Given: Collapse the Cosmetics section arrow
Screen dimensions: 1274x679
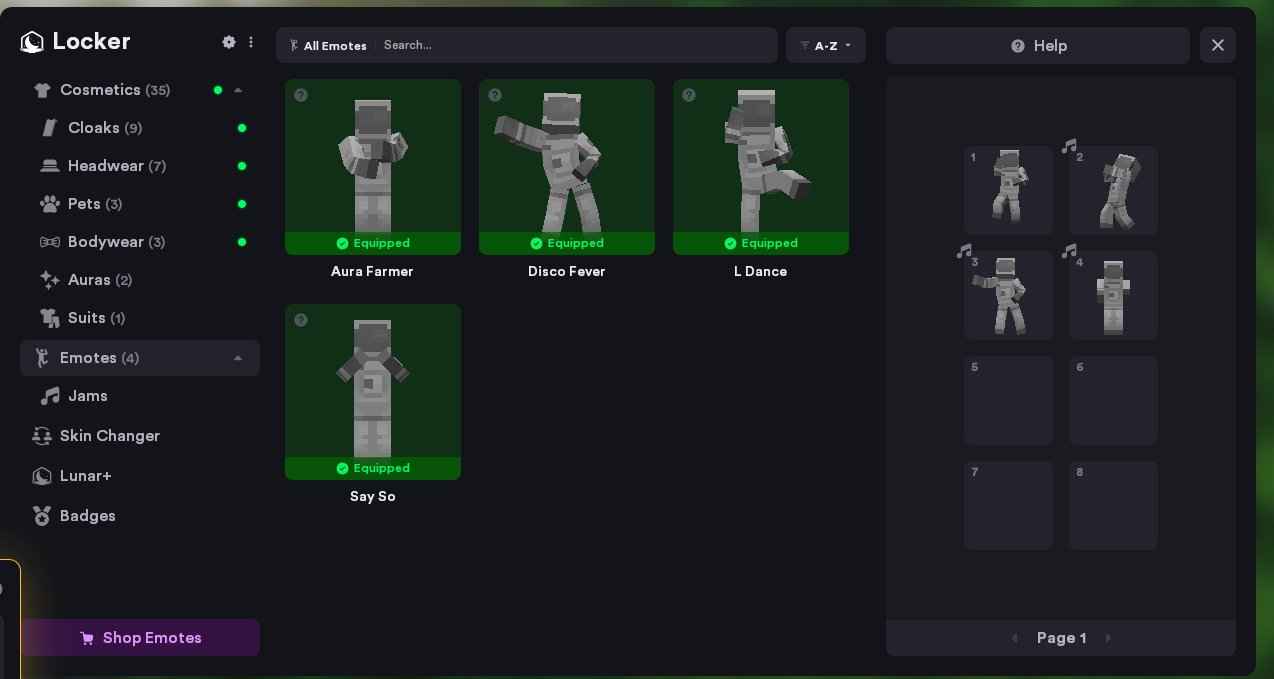Looking at the screenshot, I should [238, 90].
